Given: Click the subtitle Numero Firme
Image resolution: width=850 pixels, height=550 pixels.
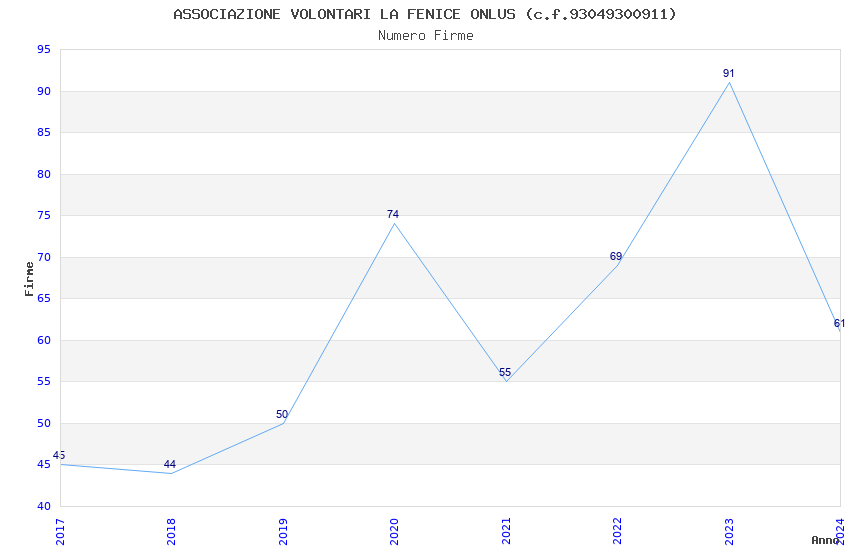Looking at the screenshot, I should (x=426, y=36).
